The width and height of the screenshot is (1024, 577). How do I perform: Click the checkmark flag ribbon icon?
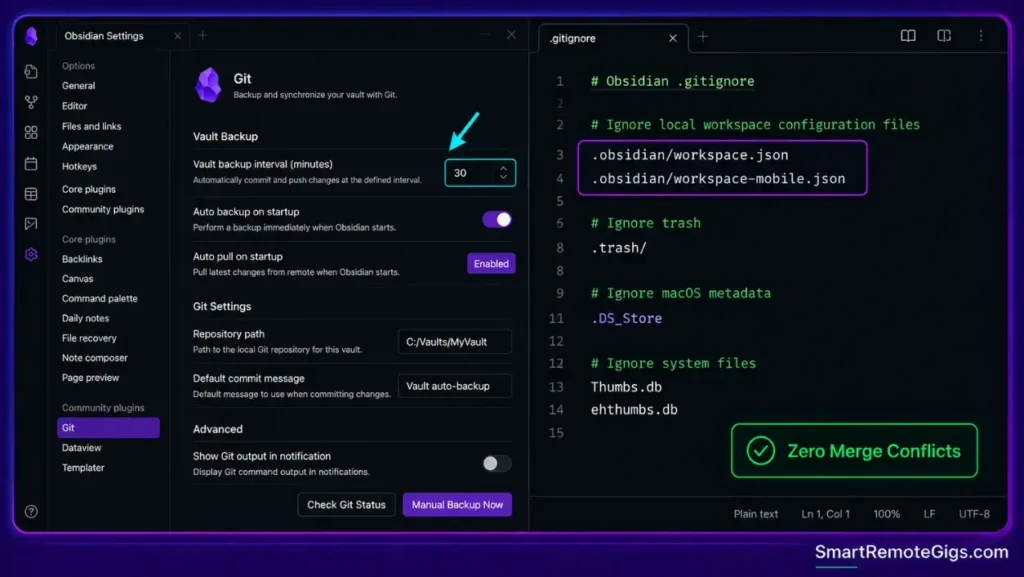coord(31,224)
